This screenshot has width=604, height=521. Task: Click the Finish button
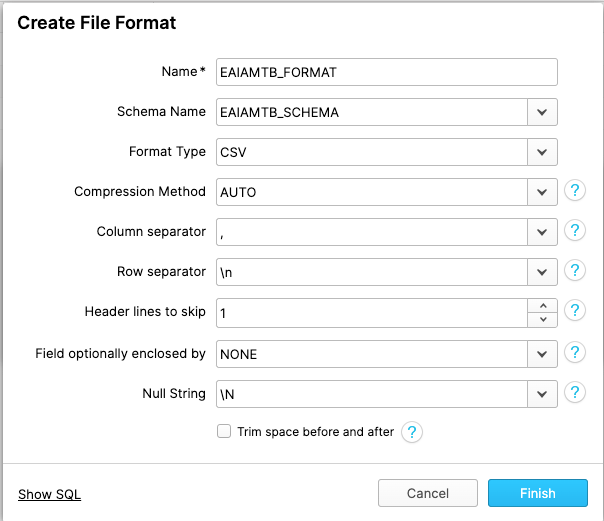(x=538, y=493)
